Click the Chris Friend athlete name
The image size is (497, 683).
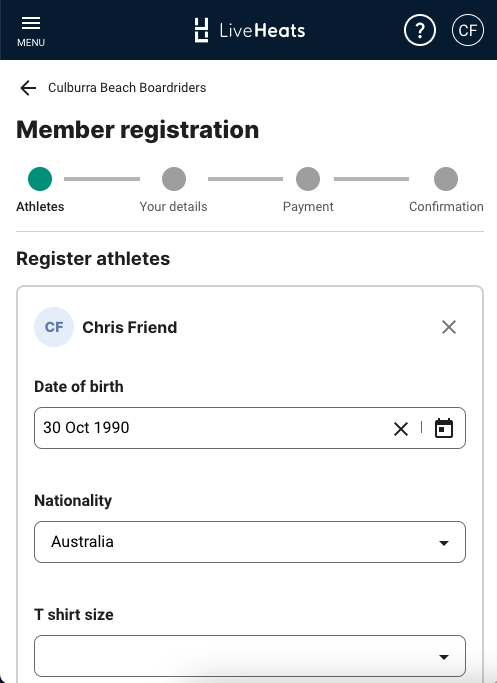[130, 327]
